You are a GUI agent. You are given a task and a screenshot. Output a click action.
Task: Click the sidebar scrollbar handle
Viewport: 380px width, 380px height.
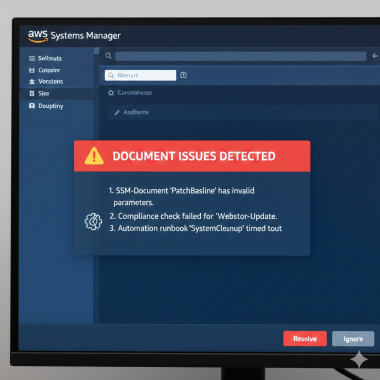click(x=97, y=51)
